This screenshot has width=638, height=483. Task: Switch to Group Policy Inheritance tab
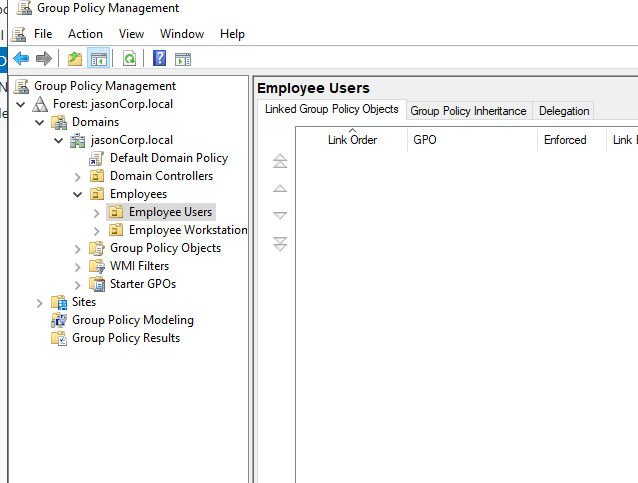click(x=468, y=111)
